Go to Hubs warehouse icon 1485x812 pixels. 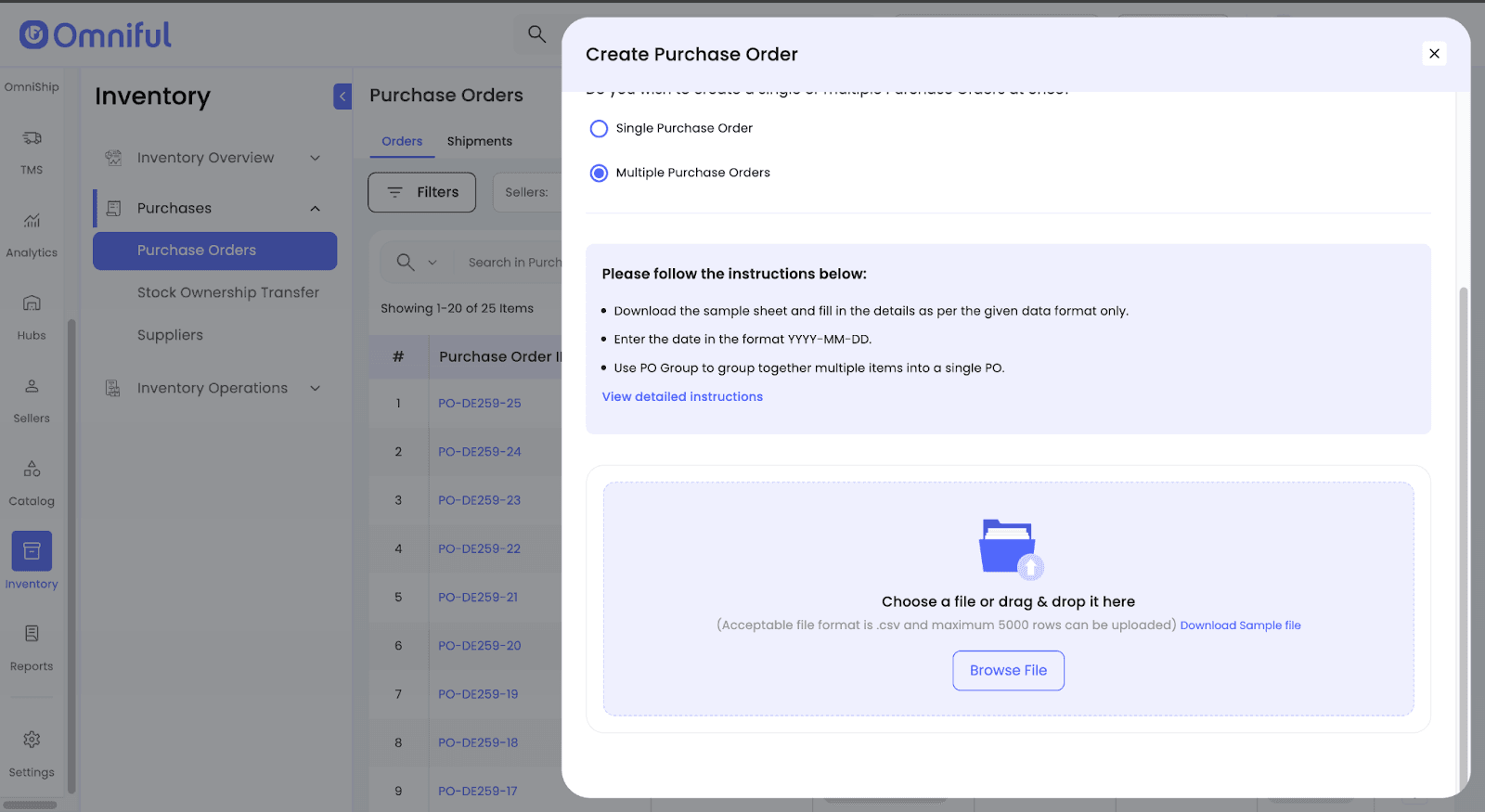point(32,304)
